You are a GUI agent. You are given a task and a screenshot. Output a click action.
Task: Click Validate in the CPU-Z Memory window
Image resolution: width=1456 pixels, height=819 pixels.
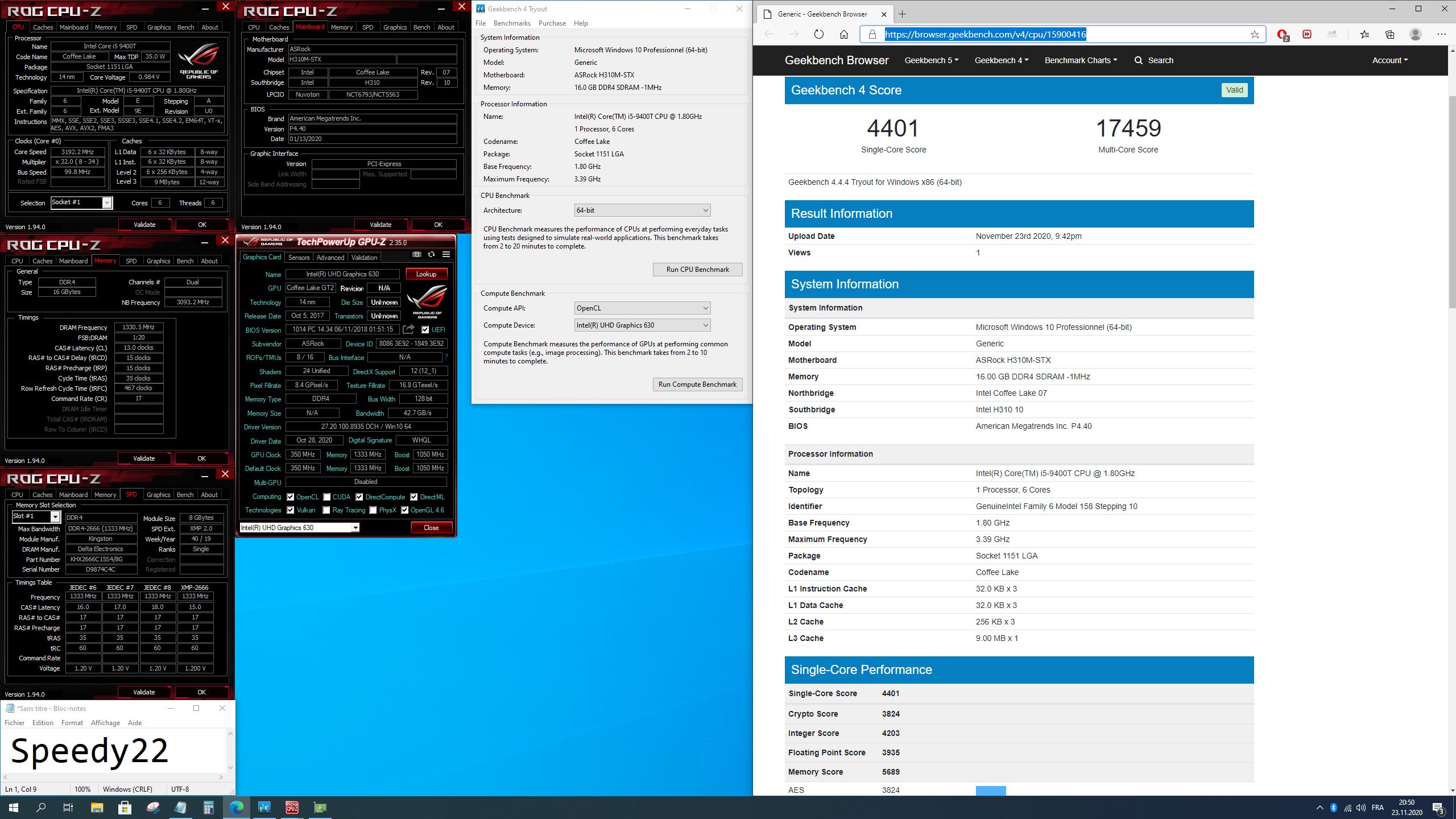click(x=144, y=458)
